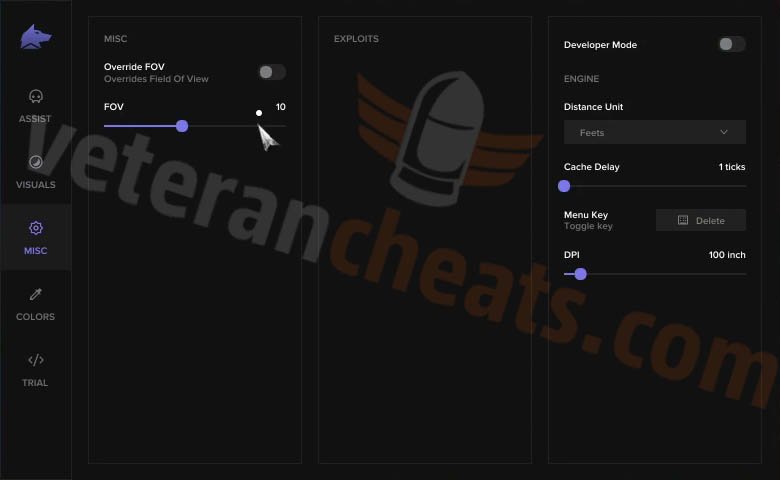Select the Misc gear icon
Screen dimensions: 780x480
(x=36, y=228)
